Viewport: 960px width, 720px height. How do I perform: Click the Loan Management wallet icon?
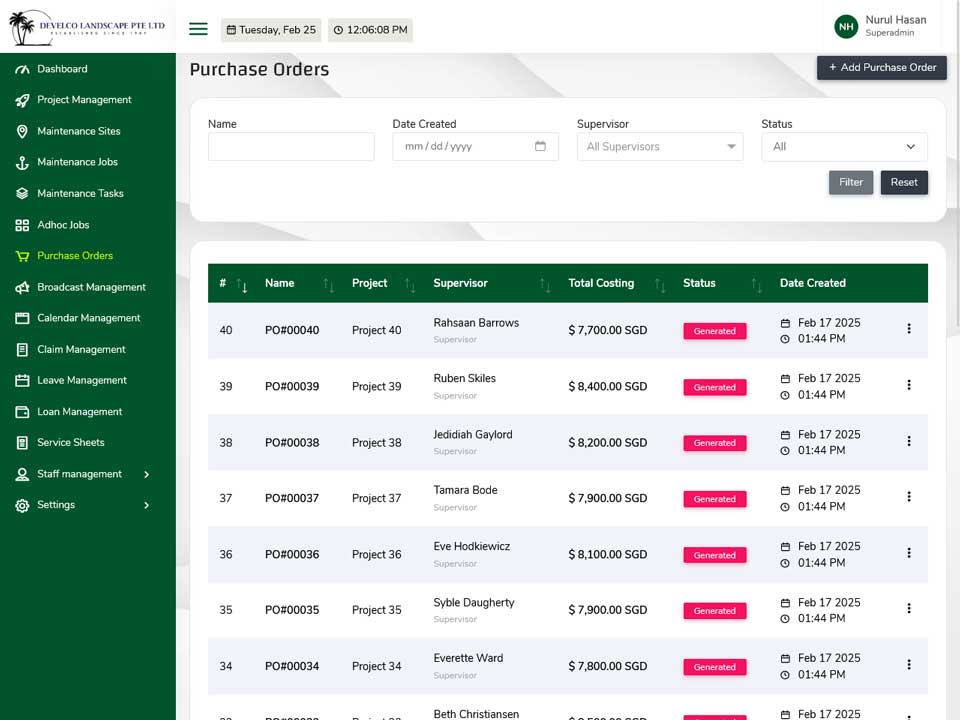pos(22,412)
